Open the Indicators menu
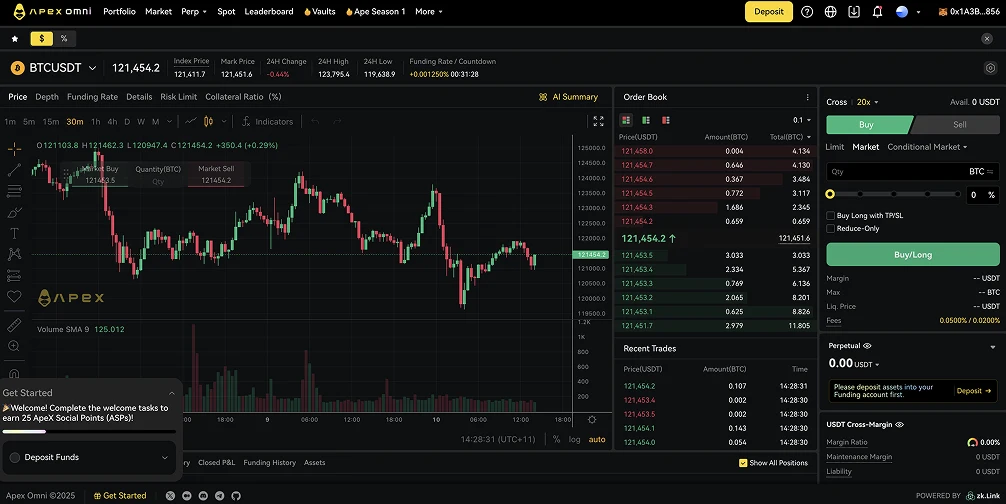The width and height of the screenshot is (1006, 504). [x=268, y=121]
